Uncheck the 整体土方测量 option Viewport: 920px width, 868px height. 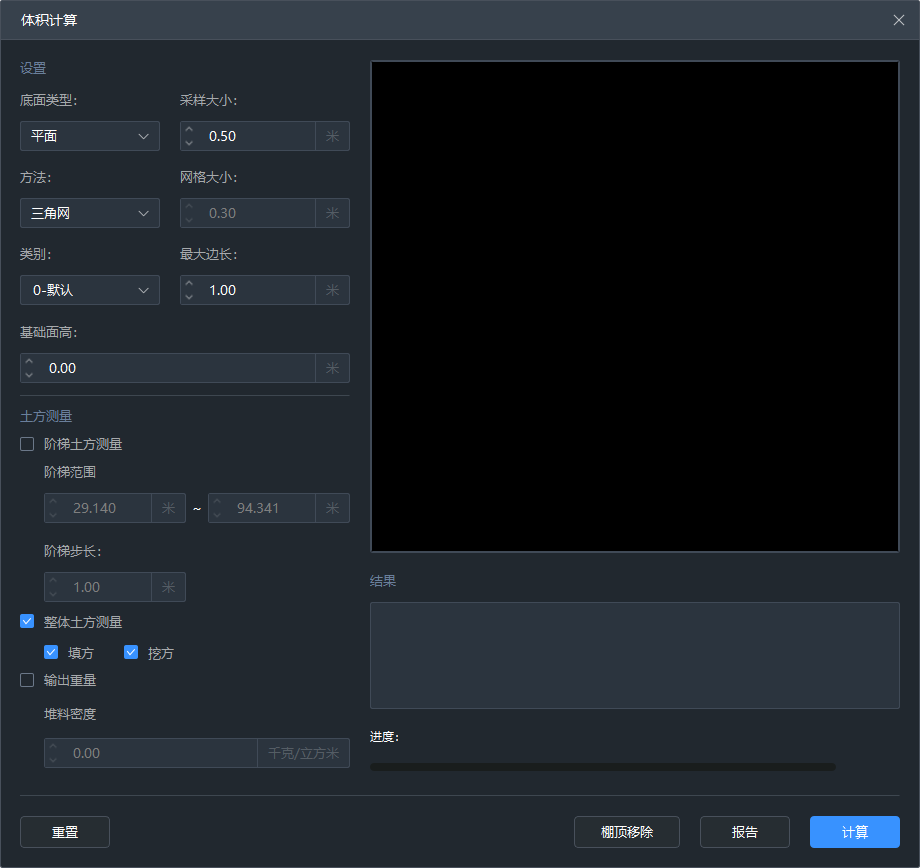[27, 622]
